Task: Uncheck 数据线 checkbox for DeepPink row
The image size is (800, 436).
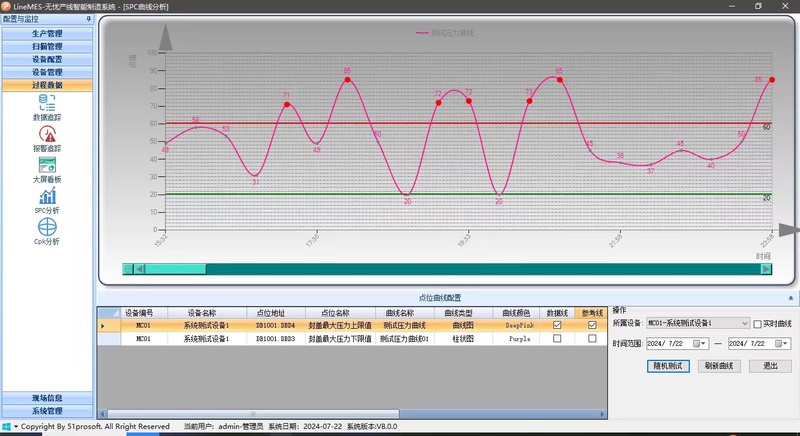Action: click(557, 325)
